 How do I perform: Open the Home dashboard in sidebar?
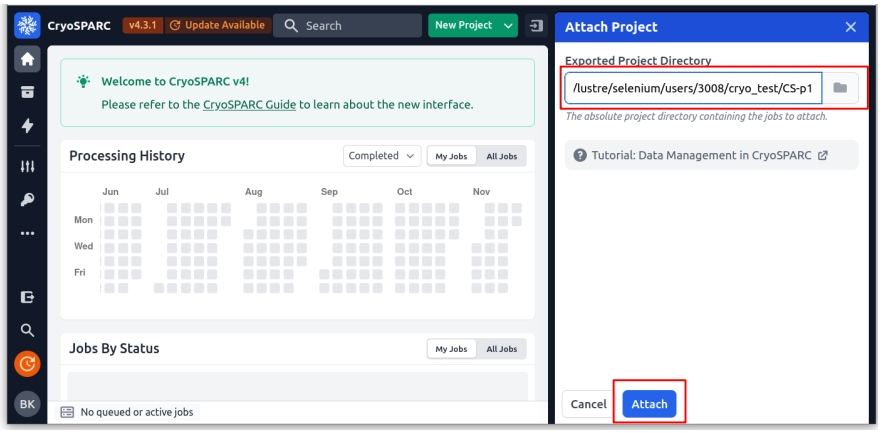coord(27,59)
